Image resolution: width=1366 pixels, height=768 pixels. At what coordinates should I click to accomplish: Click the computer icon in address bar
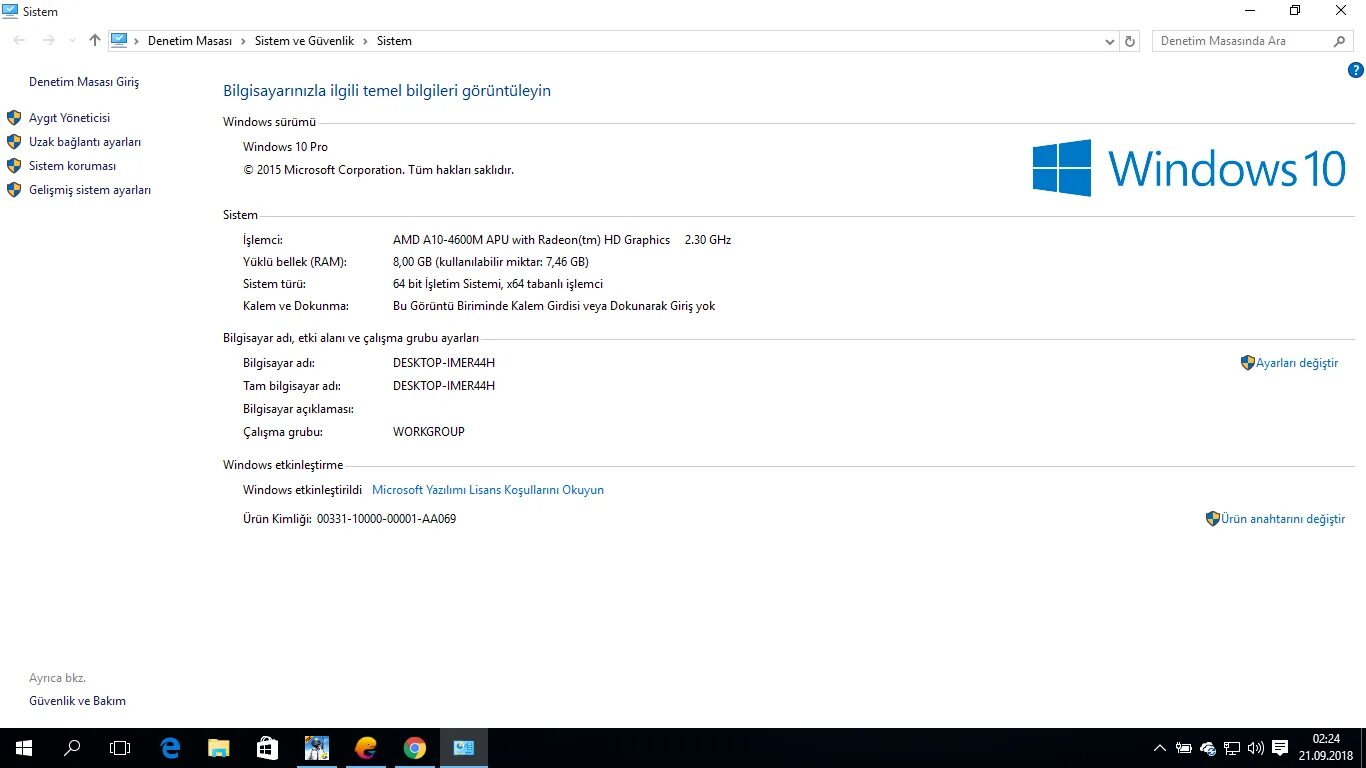tap(119, 41)
